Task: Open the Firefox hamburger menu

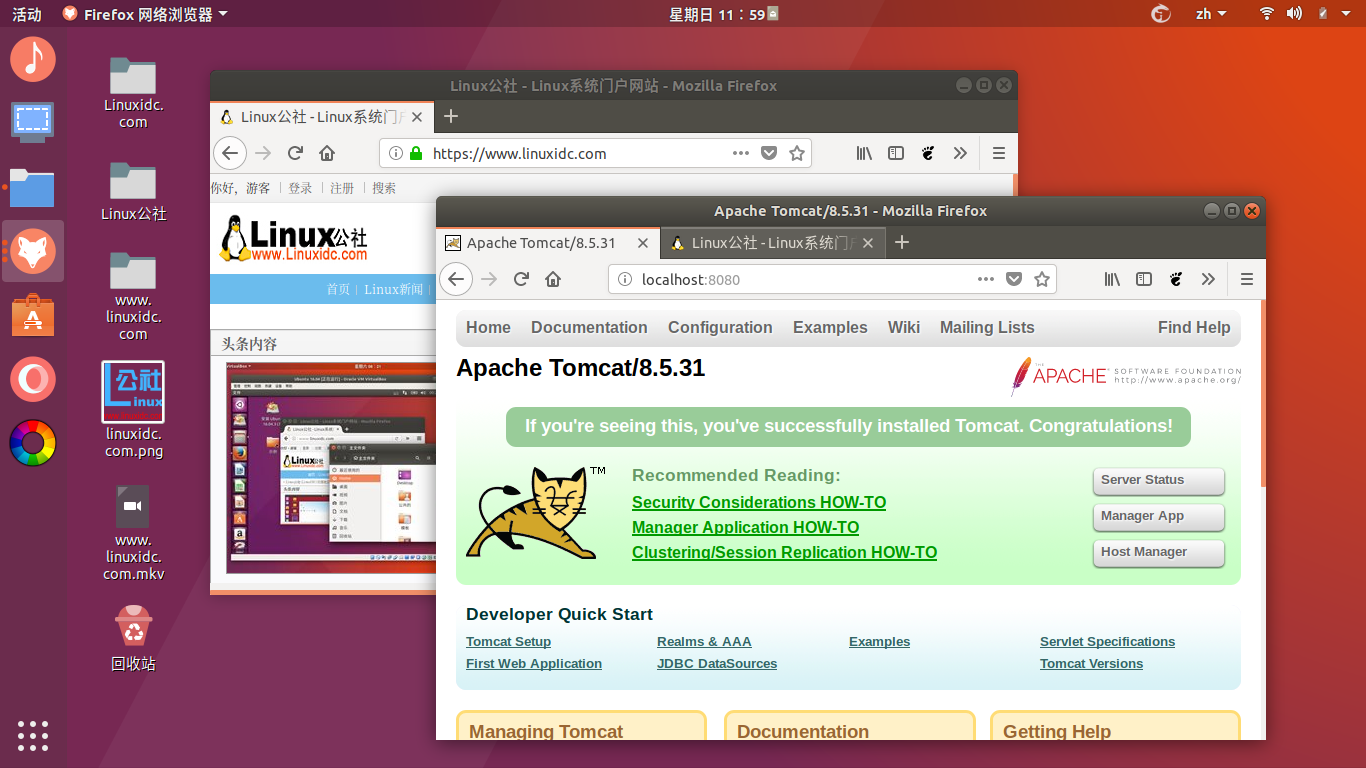Action: [x=1246, y=279]
